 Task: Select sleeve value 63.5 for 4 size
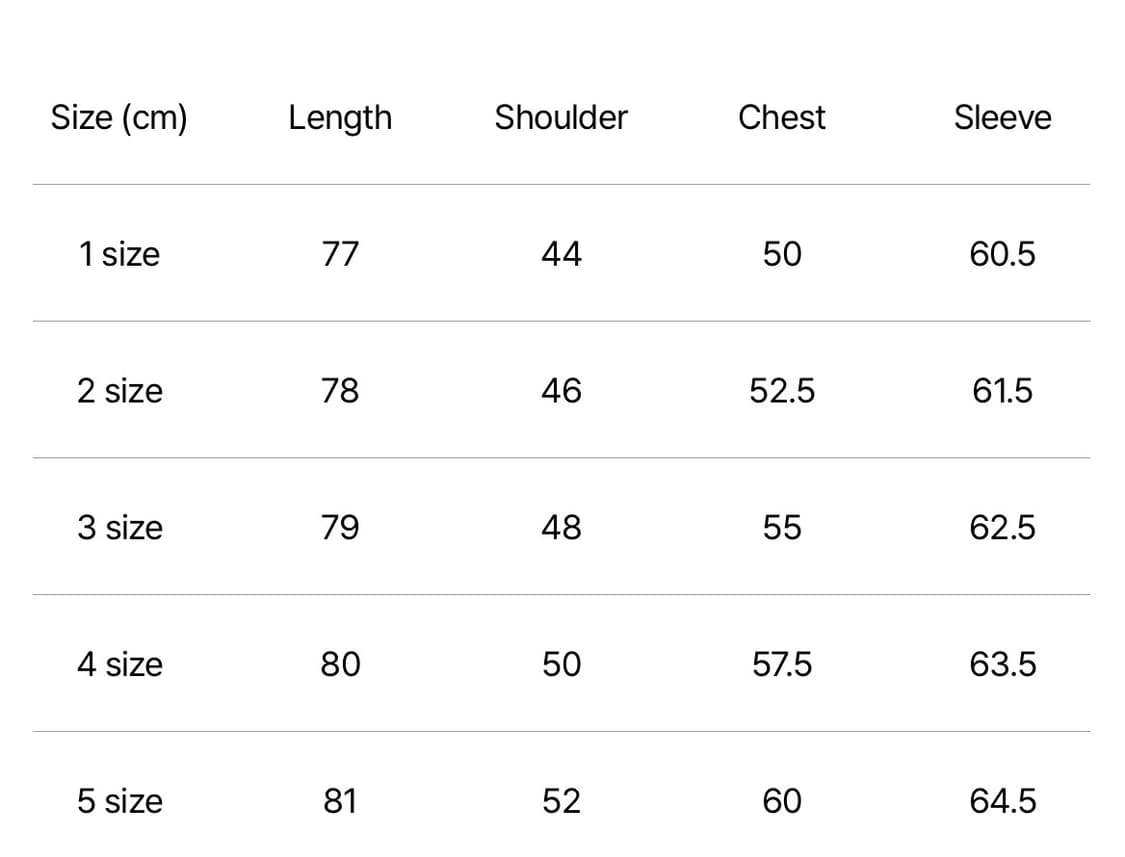coord(1002,664)
